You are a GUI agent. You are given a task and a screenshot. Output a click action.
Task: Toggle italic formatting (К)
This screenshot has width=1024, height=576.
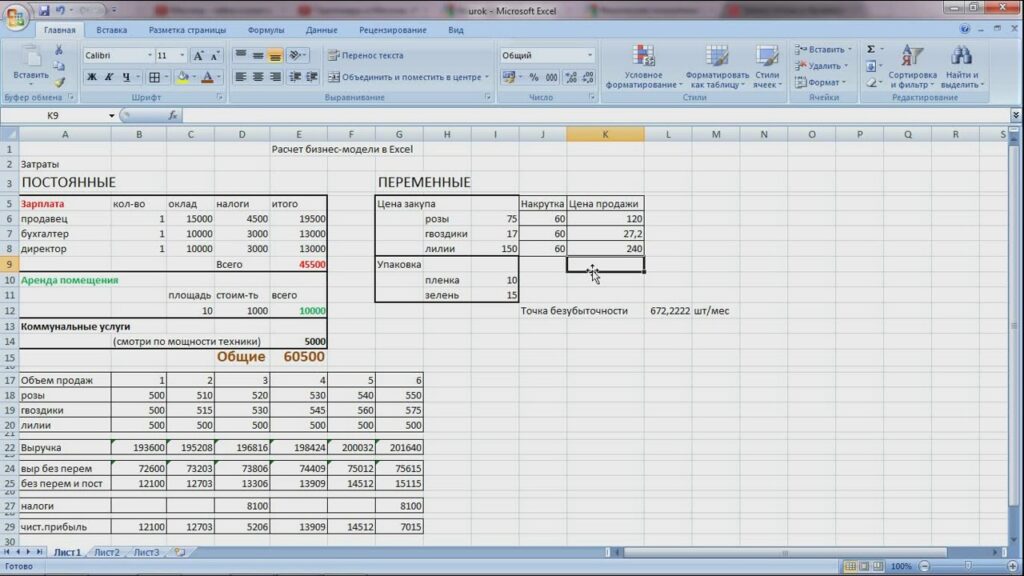[x=109, y=77]
